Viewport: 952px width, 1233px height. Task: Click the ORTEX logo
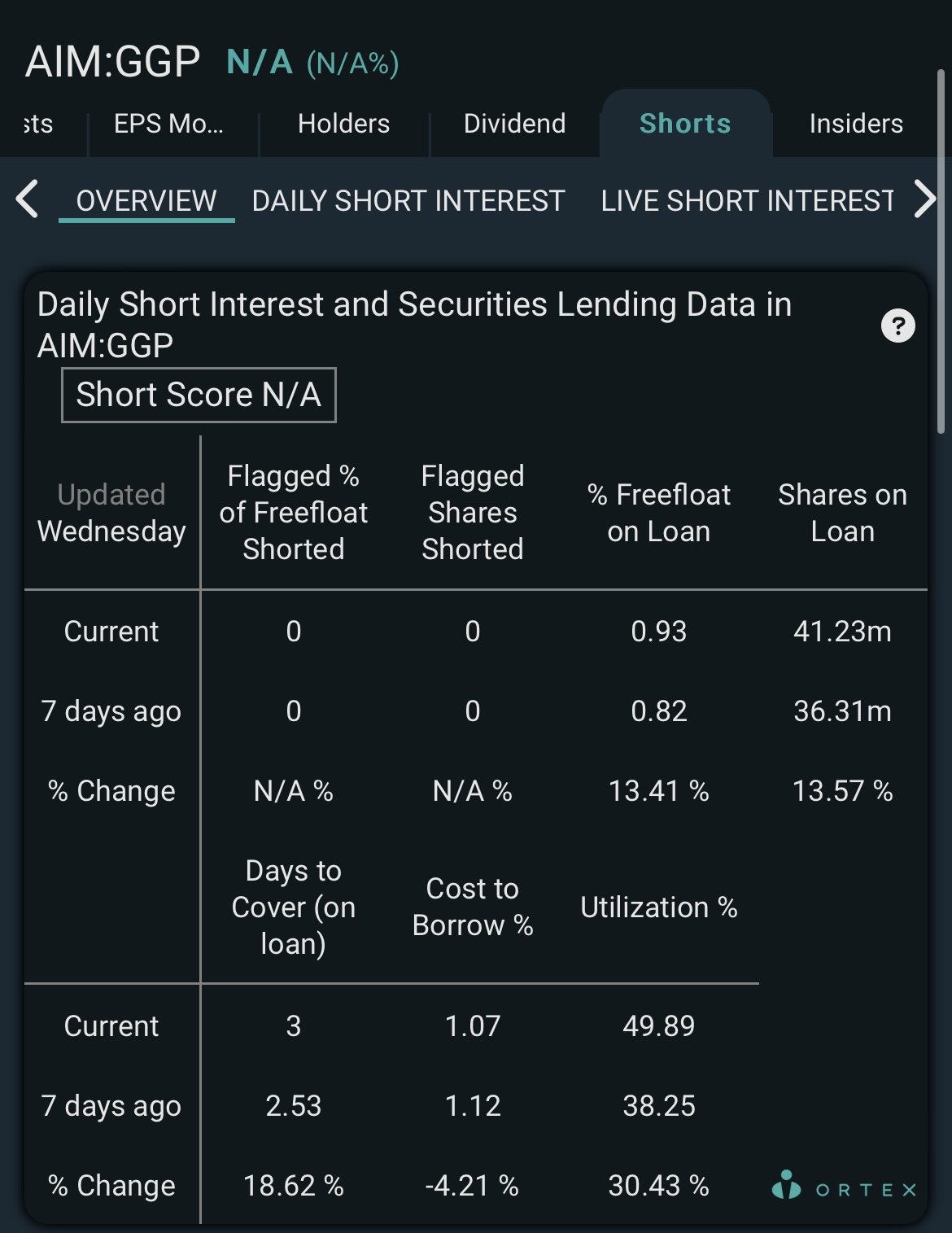click(845, 1187)
